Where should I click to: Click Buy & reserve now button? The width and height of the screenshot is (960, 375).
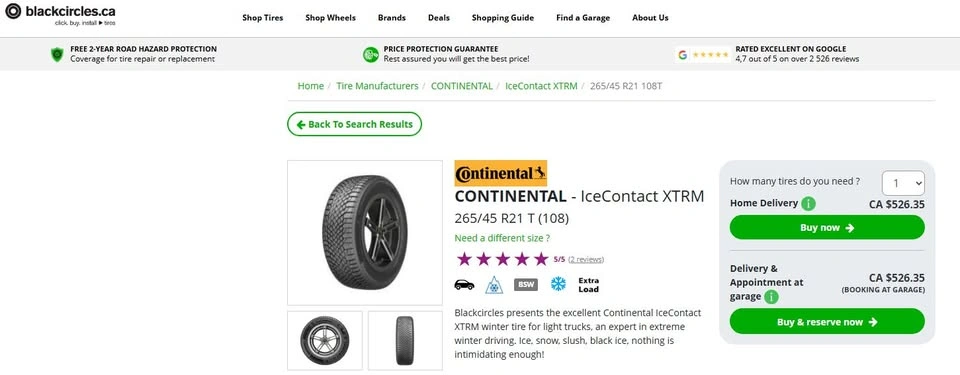(x=827, y=322)
